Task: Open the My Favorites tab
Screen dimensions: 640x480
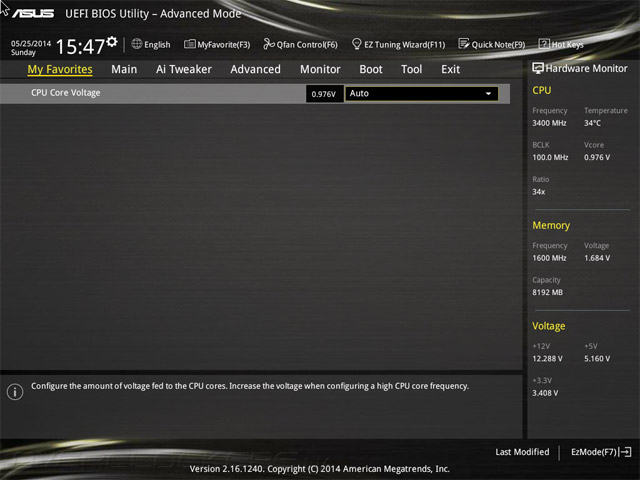Action: (60, 69)
